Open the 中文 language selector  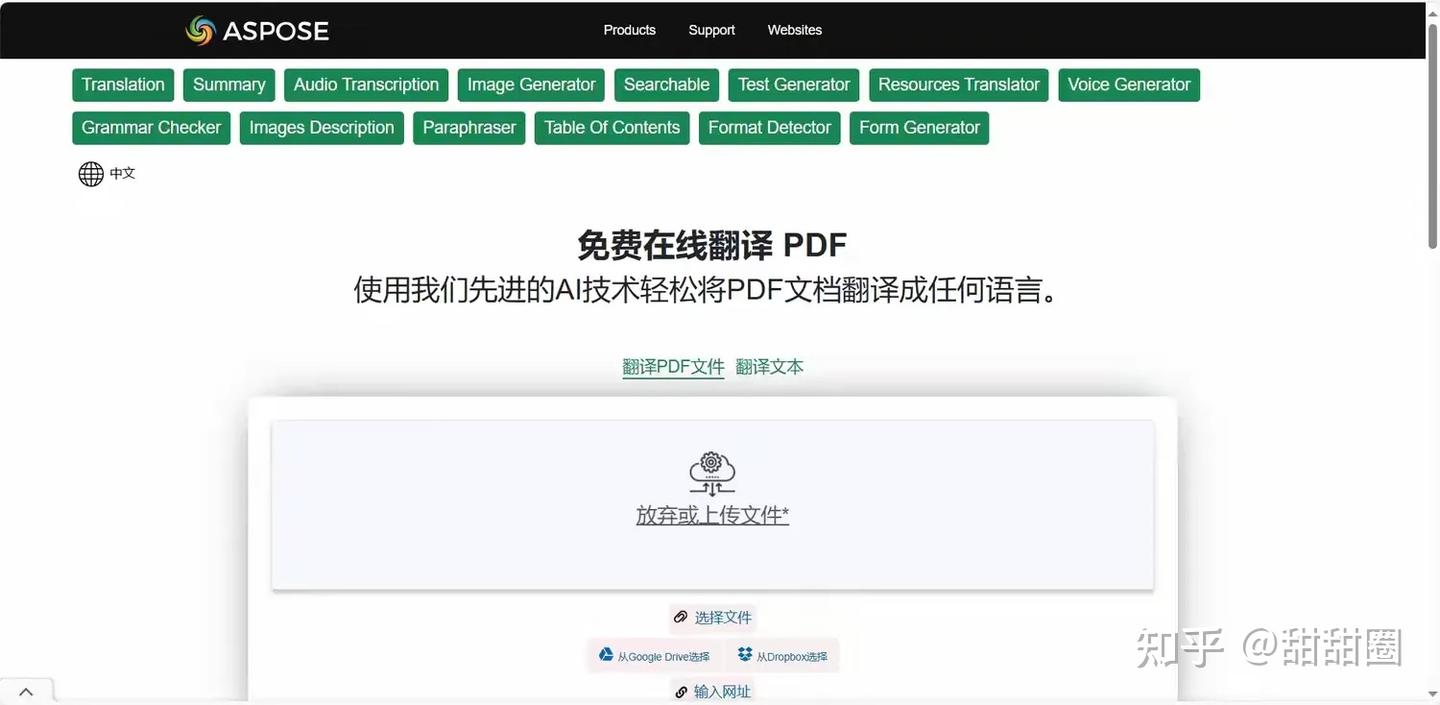tap(122, 174)
